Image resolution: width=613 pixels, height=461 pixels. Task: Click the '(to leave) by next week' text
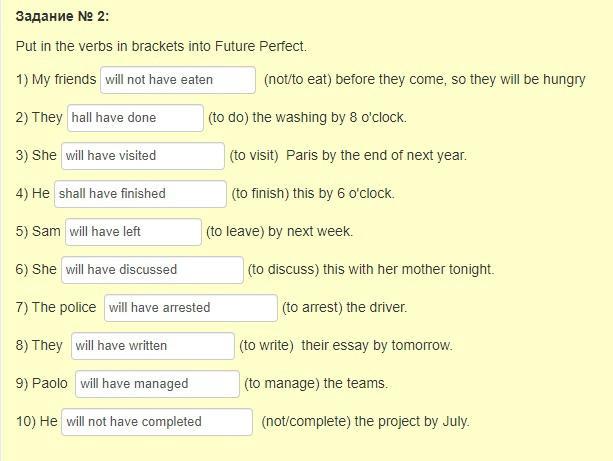point(280,231)
